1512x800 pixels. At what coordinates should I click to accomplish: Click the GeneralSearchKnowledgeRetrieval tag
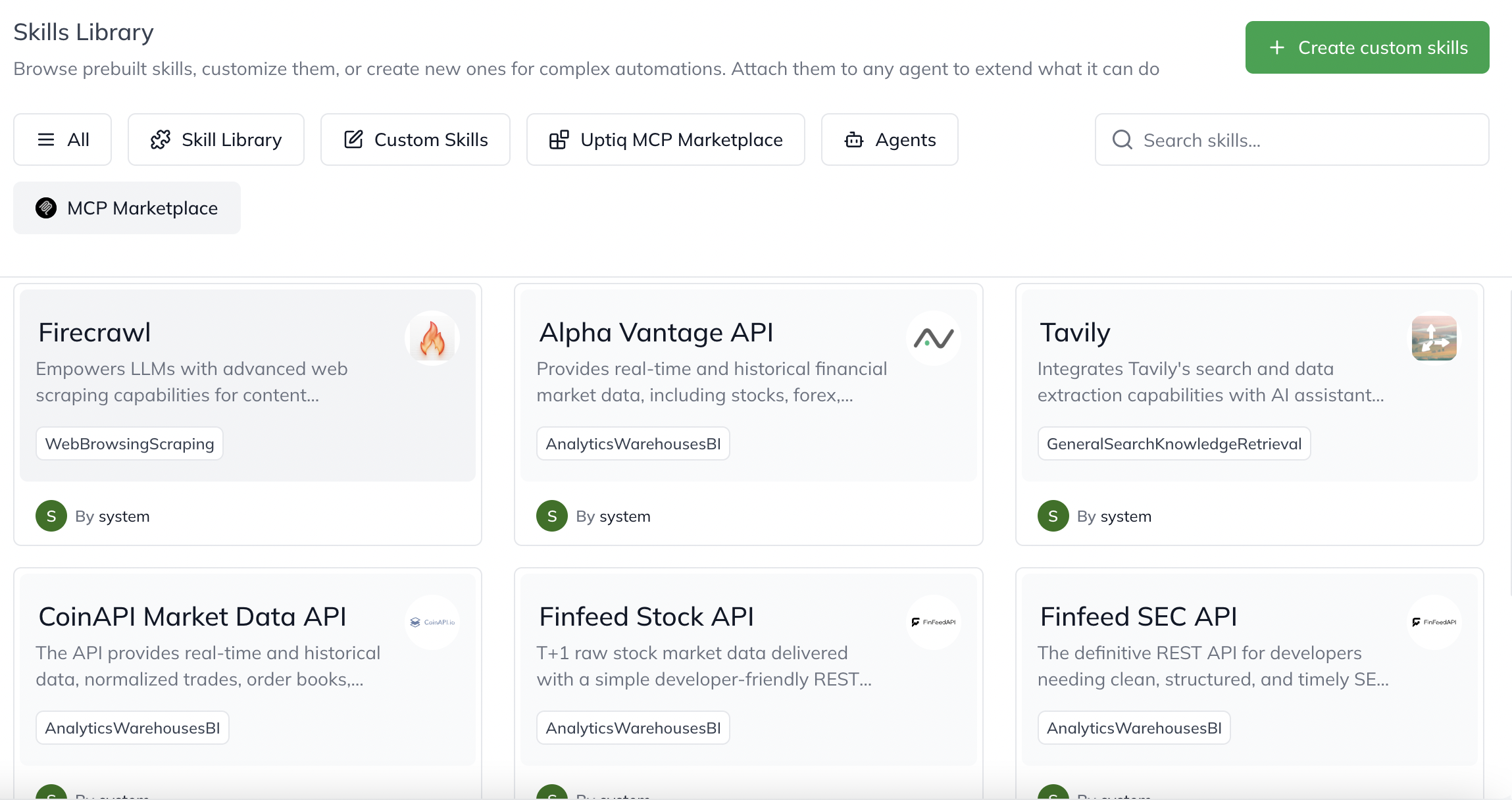click(1174, 444)
